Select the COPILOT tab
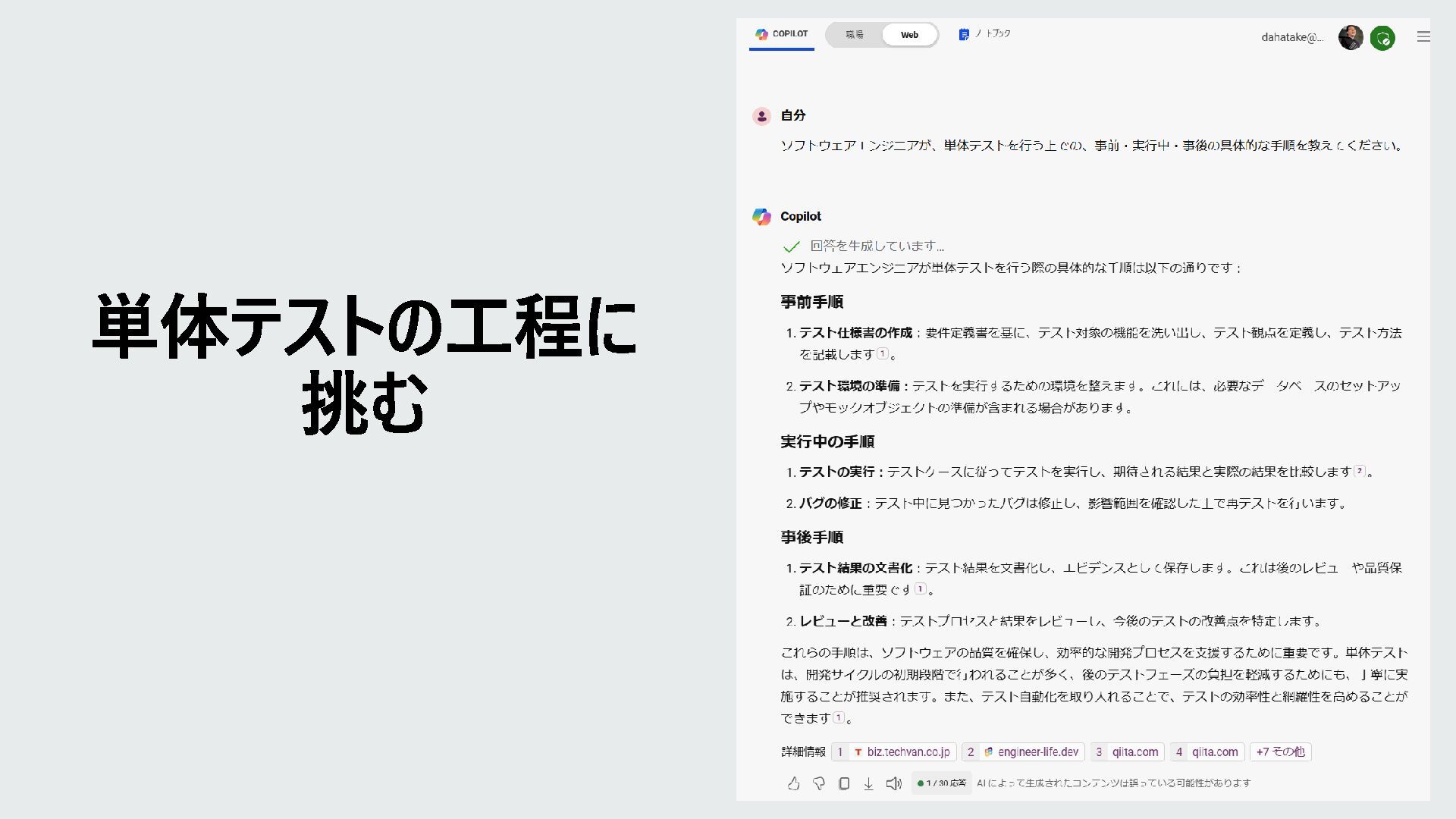Image resolution: width=1456 pixels, height=819 pixels. (x=782, y=34)
